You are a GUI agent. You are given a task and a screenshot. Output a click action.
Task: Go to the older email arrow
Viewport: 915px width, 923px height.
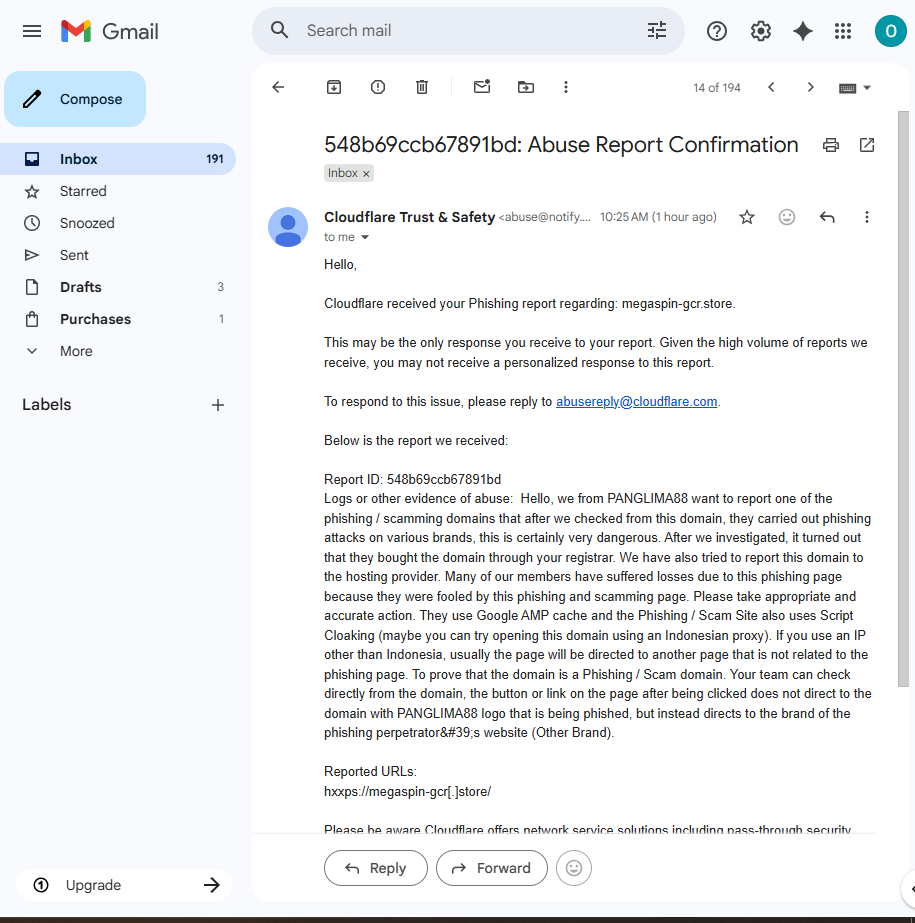pyautogui.click(x=811, y=88)
